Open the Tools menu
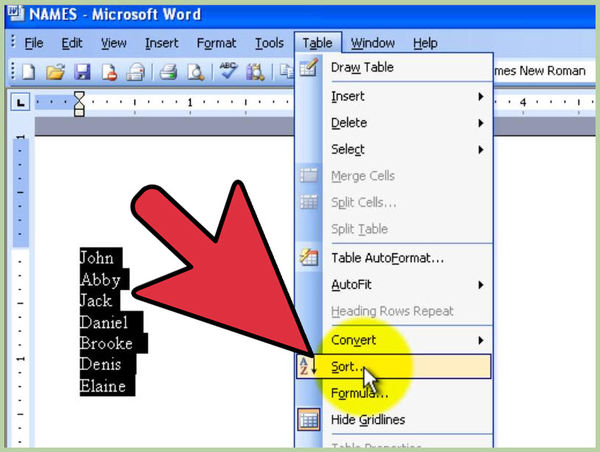This screenshot has height=452, width=600. (x=269, y=43)
